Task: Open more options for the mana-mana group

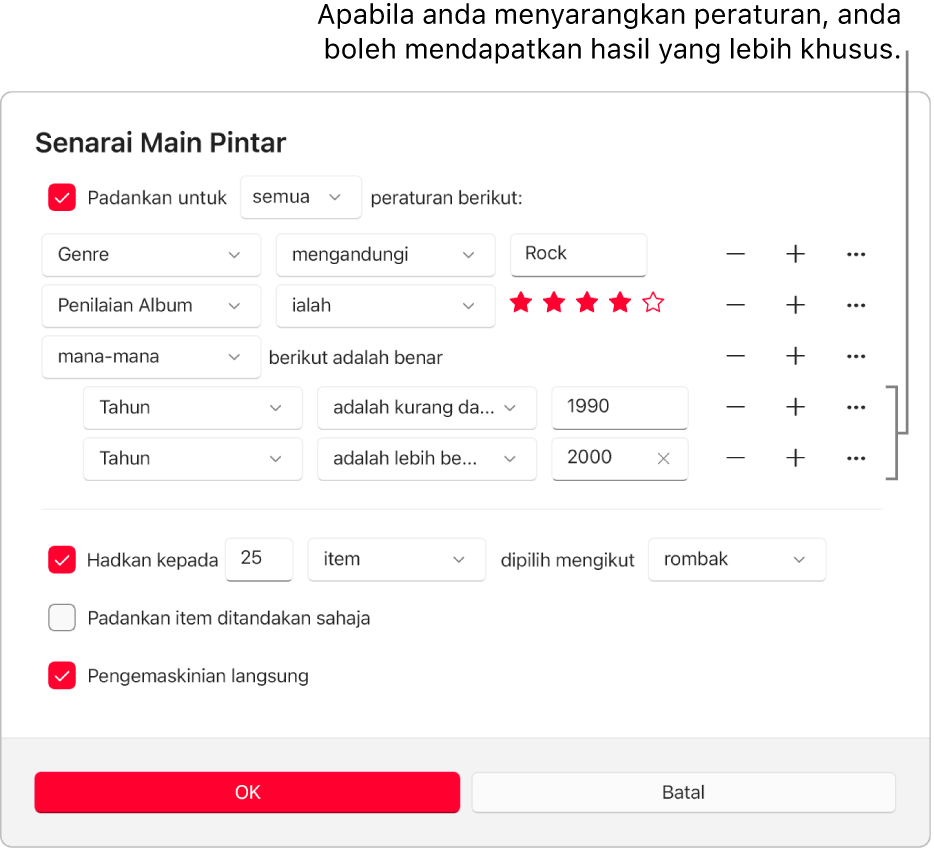Action: [856, 356]
